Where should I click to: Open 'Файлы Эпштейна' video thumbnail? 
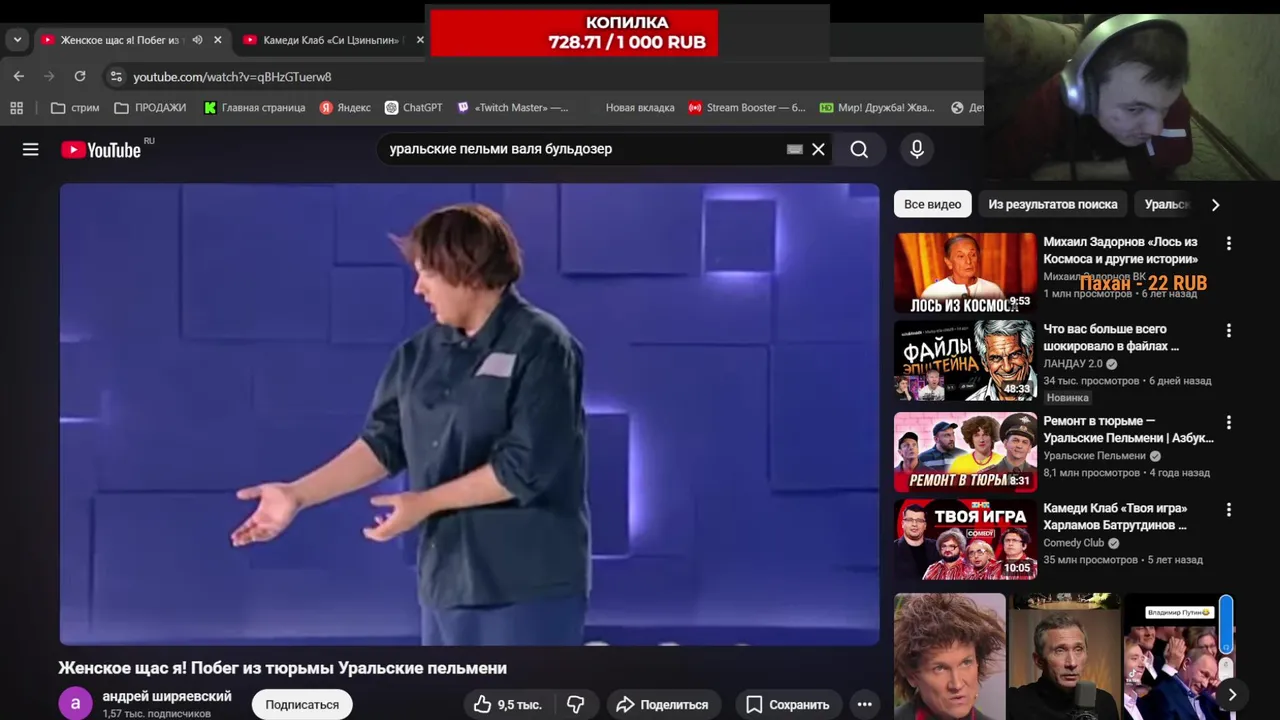[965, 360]
